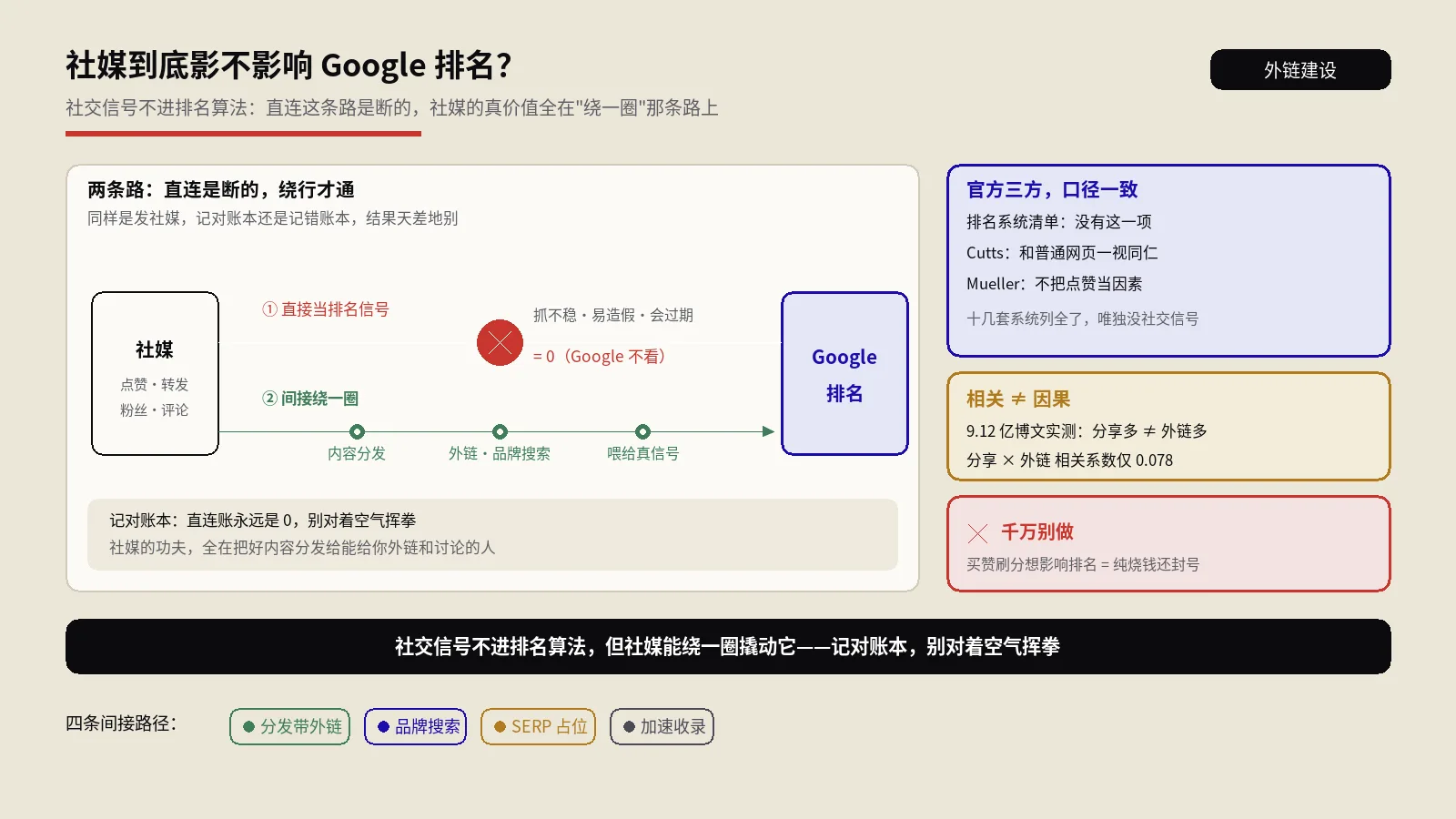Click the 外链建设 black tag

(1300, 70)
